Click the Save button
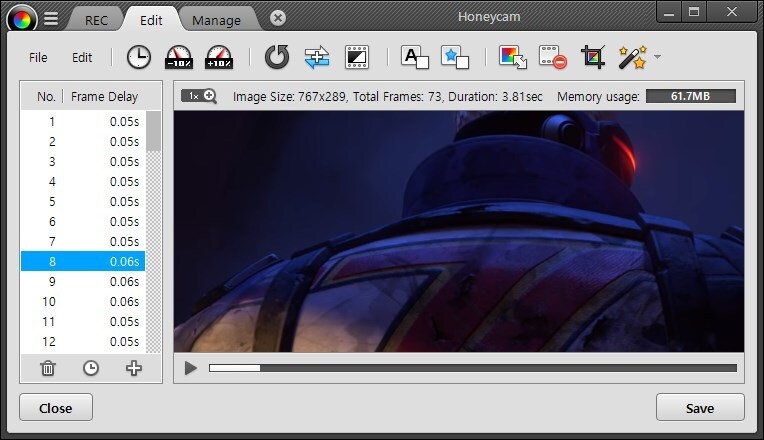The height and width of the screenshot is (440, 764). click(x=700, y=408)
